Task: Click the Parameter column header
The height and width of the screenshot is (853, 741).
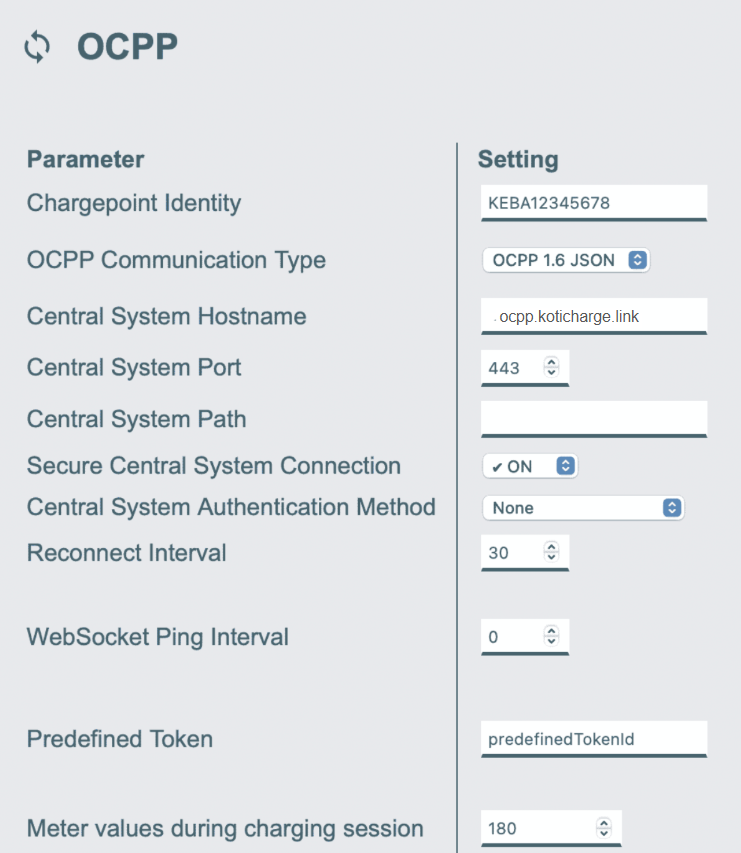Action: coord(85,159)
